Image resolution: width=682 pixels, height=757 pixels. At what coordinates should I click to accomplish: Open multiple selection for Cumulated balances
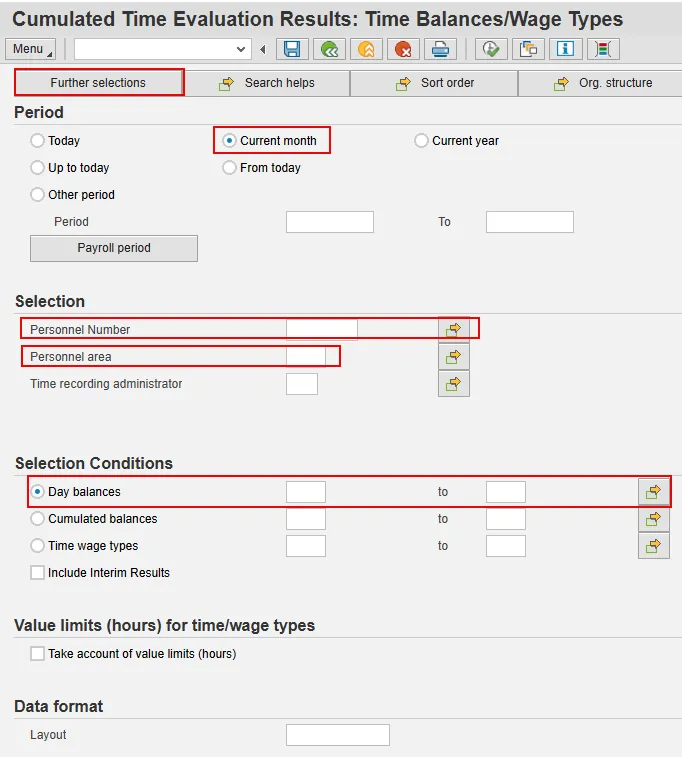click(654, 519)
